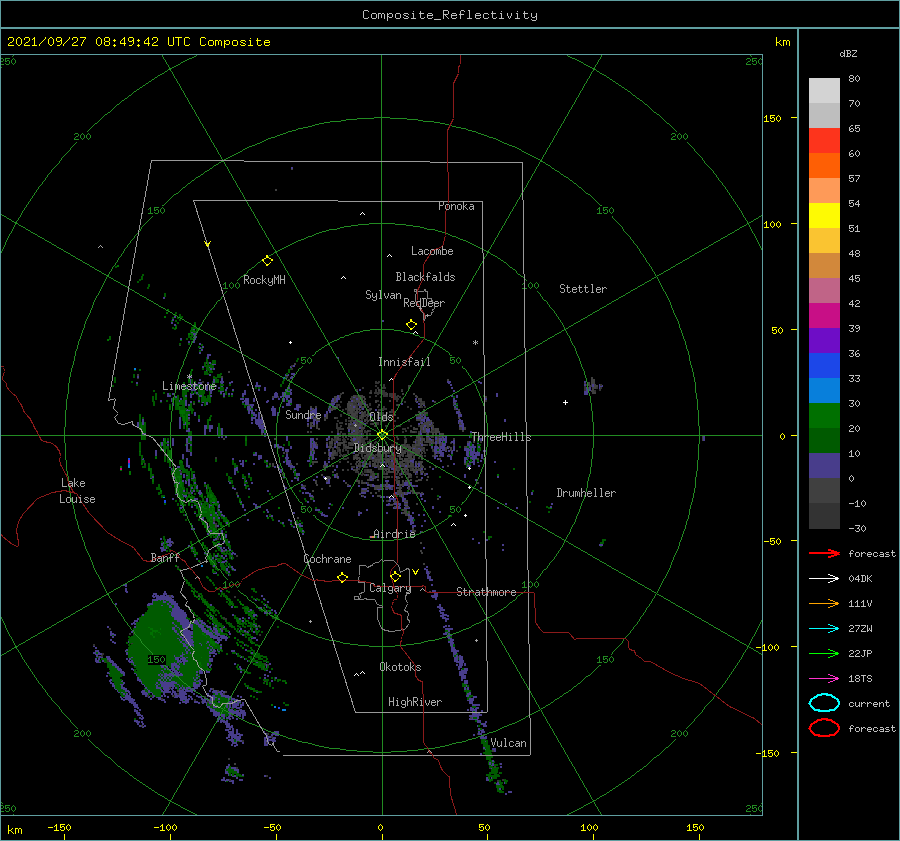This screenshot has height=841, width=900.
Task: Click the Lake Louise label
Action: click(x=77, y=491)
